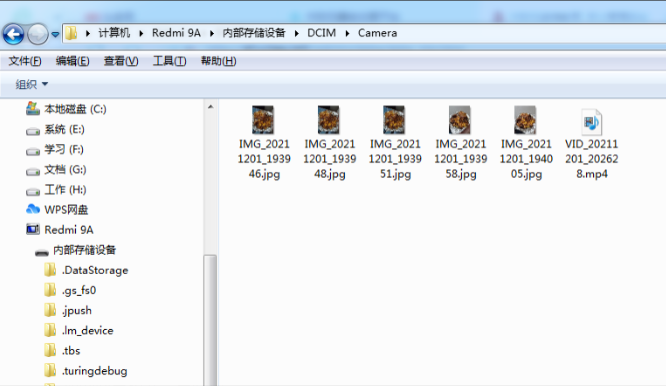Expand the arrow after 计算机 breadcrumb
This screenshot has height=386, width=666.
(x=141, y=33)
